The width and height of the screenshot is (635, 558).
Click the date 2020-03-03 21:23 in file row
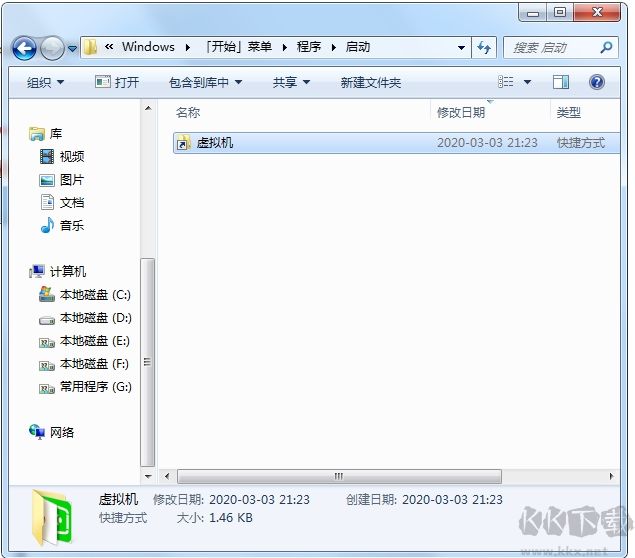(487, 143)
